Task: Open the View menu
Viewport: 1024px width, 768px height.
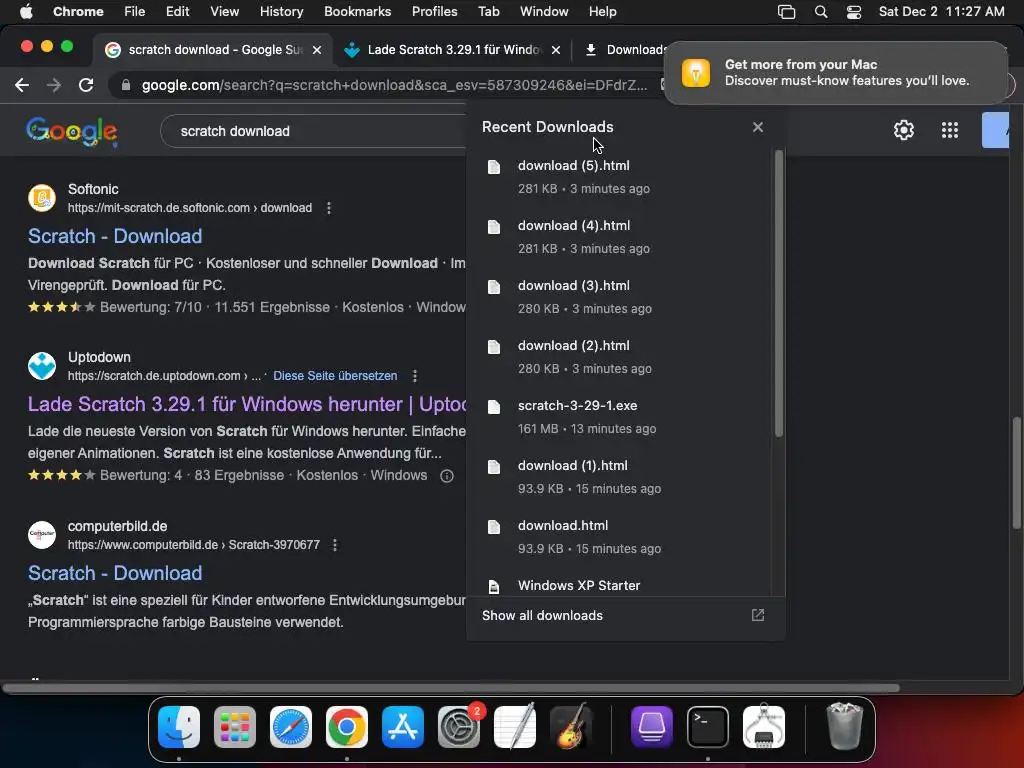Action: tap(225, 12)
